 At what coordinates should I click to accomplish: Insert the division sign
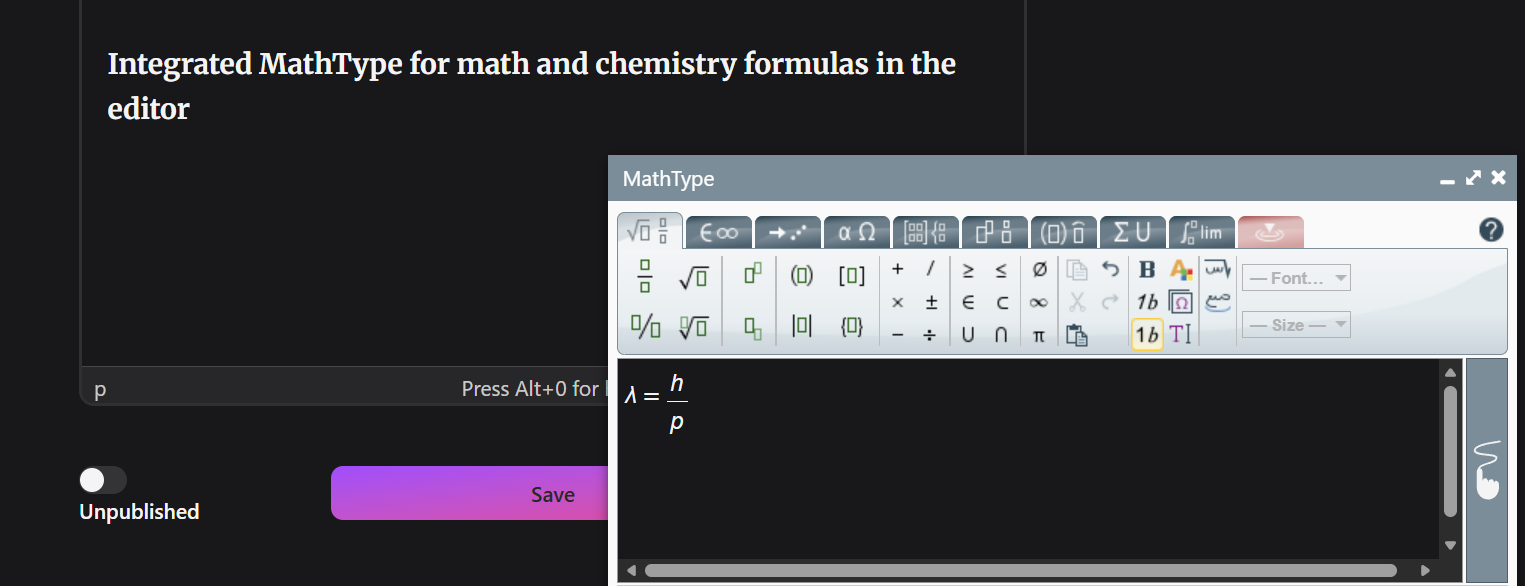tap(930, 335)
